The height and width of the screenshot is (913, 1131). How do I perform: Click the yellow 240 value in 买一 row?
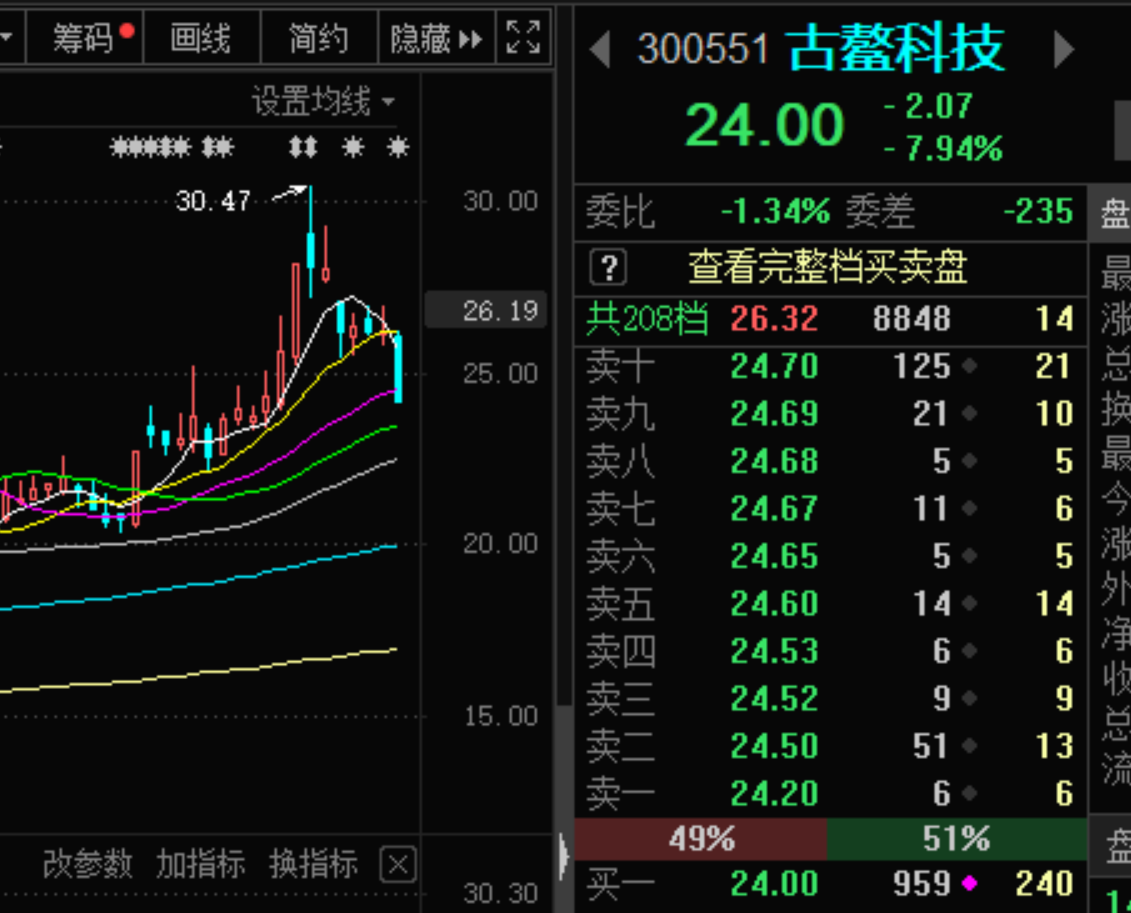coord(1044,883)
